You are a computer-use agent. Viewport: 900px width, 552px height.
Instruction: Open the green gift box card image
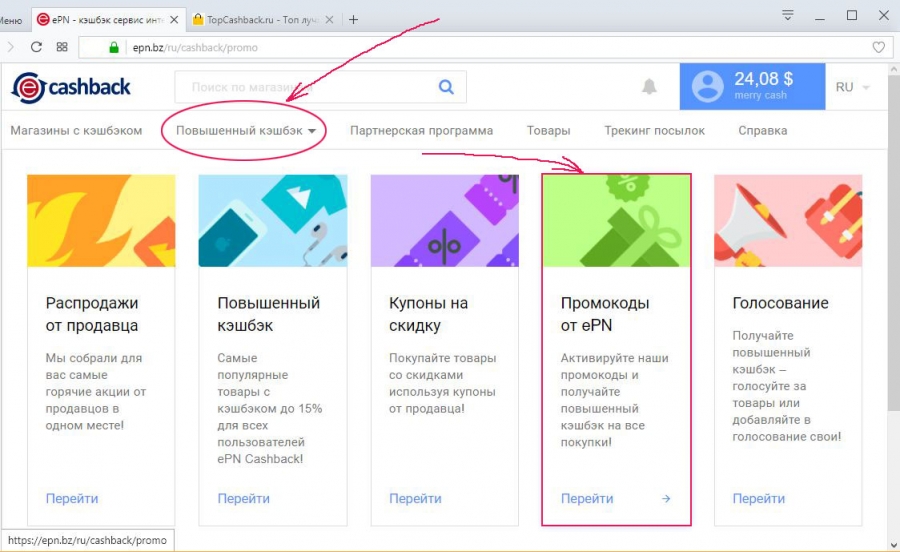pos(616,220)
